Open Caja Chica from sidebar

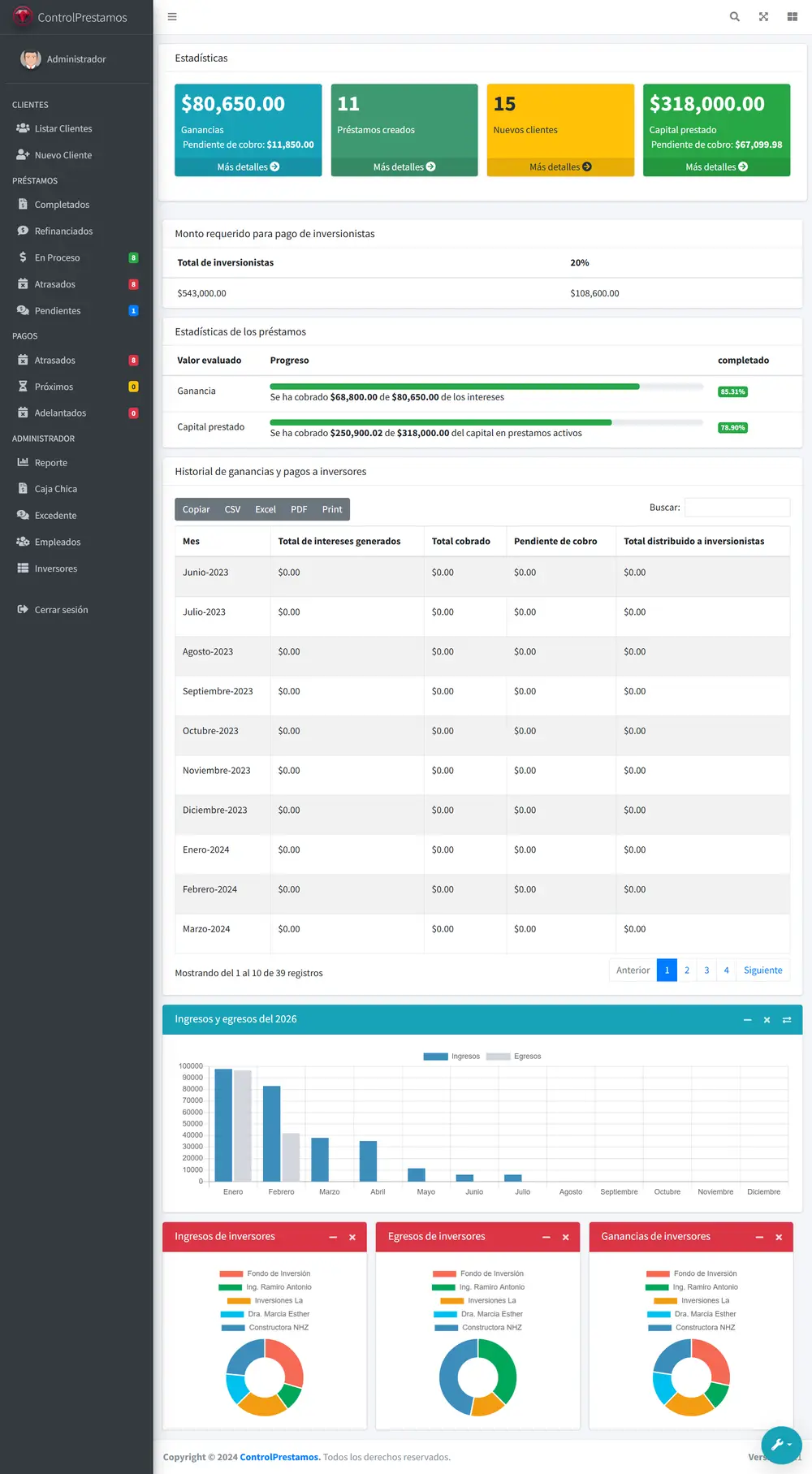pyautogui.click(x=76, y=489)
